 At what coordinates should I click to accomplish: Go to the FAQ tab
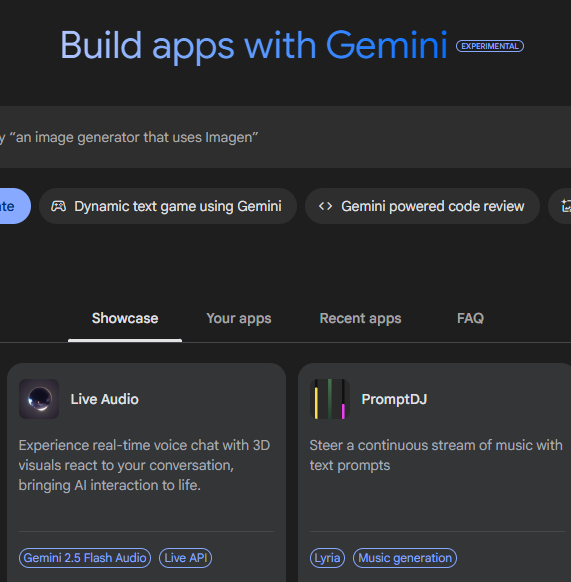(470, 318)
